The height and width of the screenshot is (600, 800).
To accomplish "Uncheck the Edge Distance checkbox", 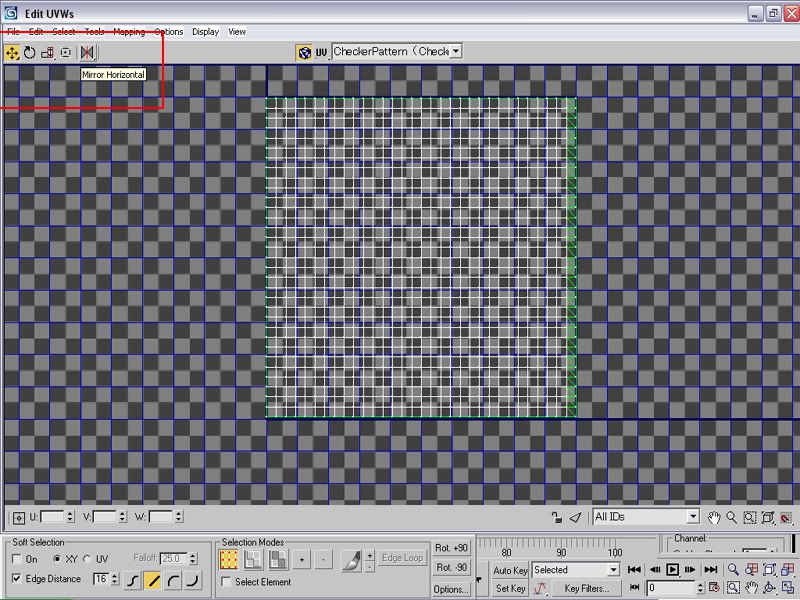I will coord(16,579).
